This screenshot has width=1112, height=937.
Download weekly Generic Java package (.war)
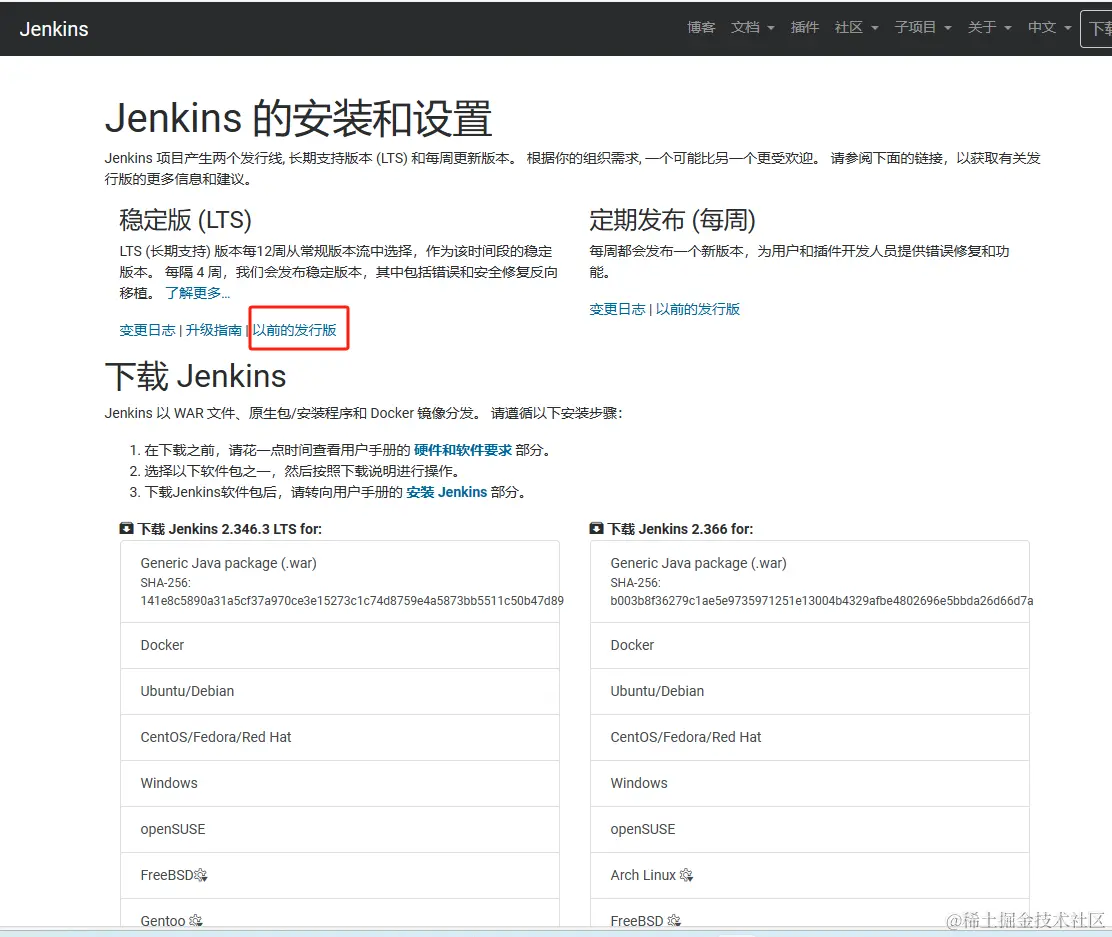810,582
